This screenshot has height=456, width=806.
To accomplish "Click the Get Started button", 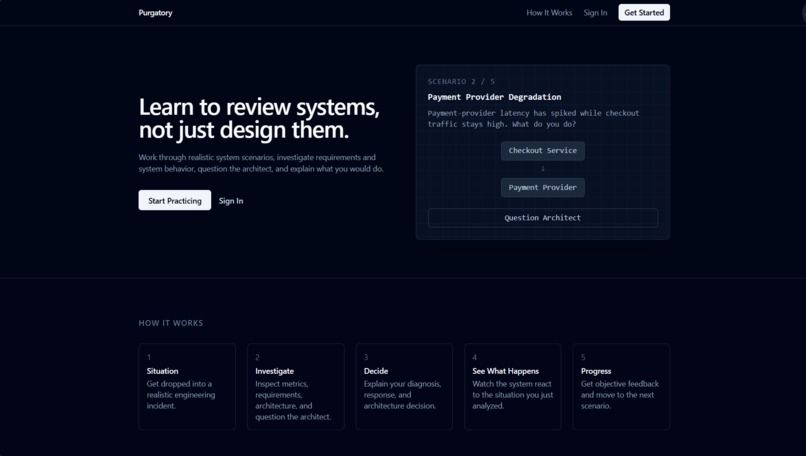I will (644, 13).
